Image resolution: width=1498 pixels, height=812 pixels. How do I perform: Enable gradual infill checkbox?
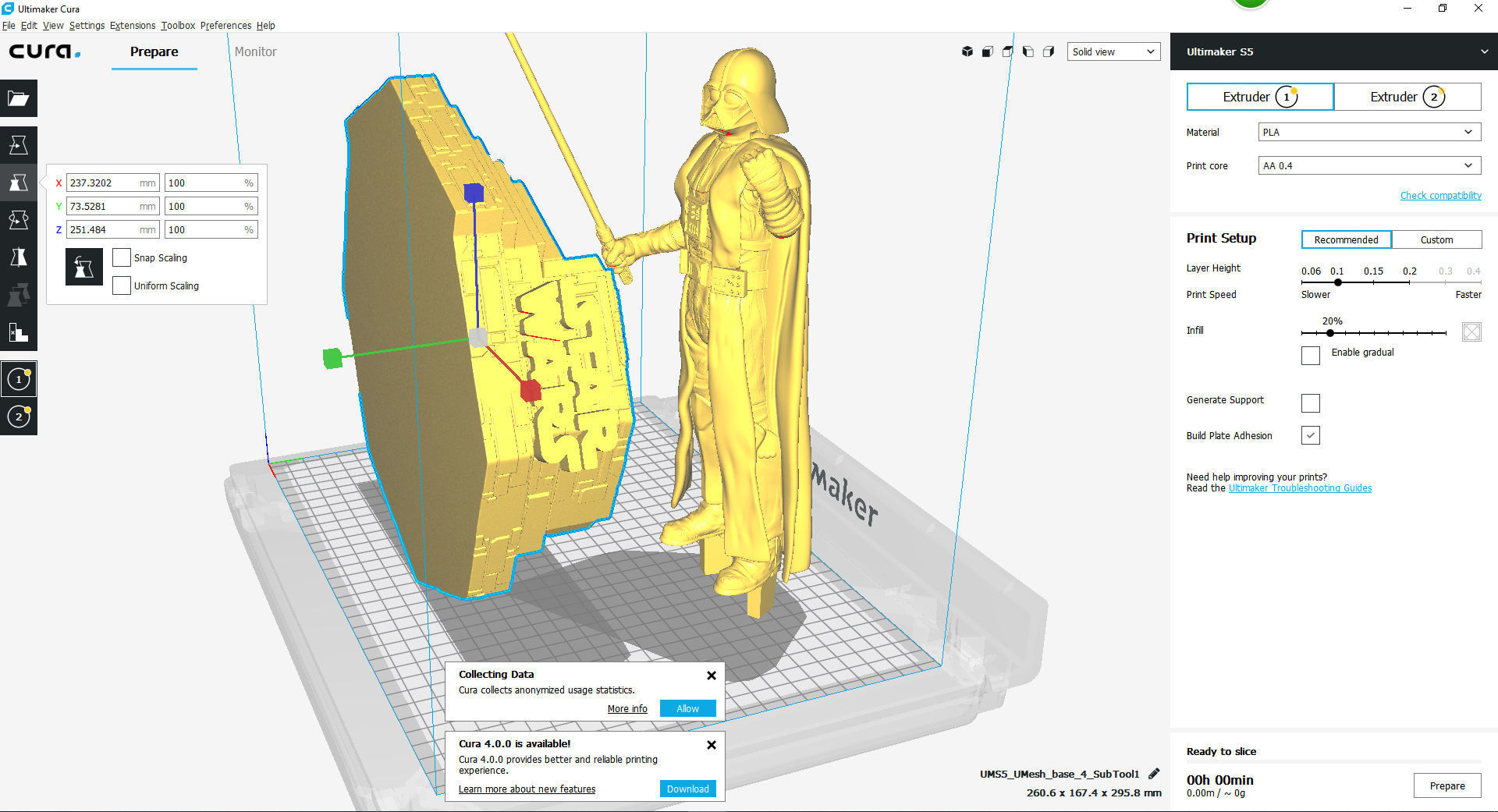click(x=1311, y=356)
